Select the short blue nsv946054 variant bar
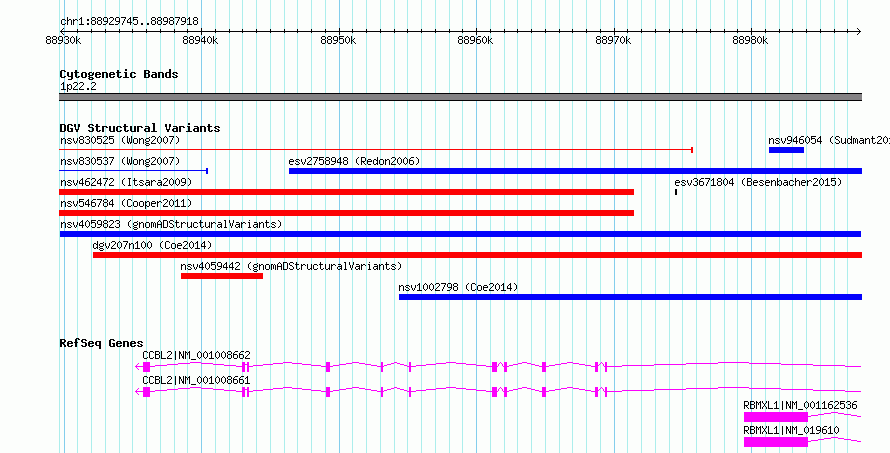The width and height of the screenshot is (890, 453). coord(786,150)
